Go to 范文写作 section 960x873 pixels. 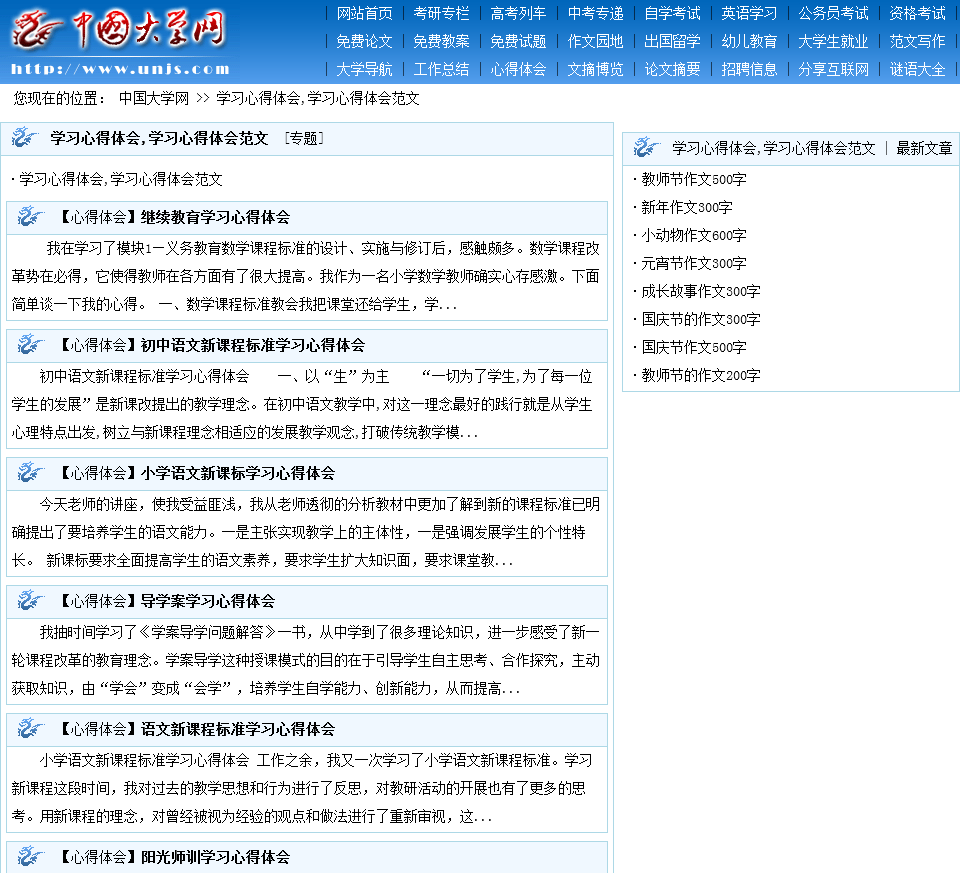pyautogui.click(x=917, y=41)
